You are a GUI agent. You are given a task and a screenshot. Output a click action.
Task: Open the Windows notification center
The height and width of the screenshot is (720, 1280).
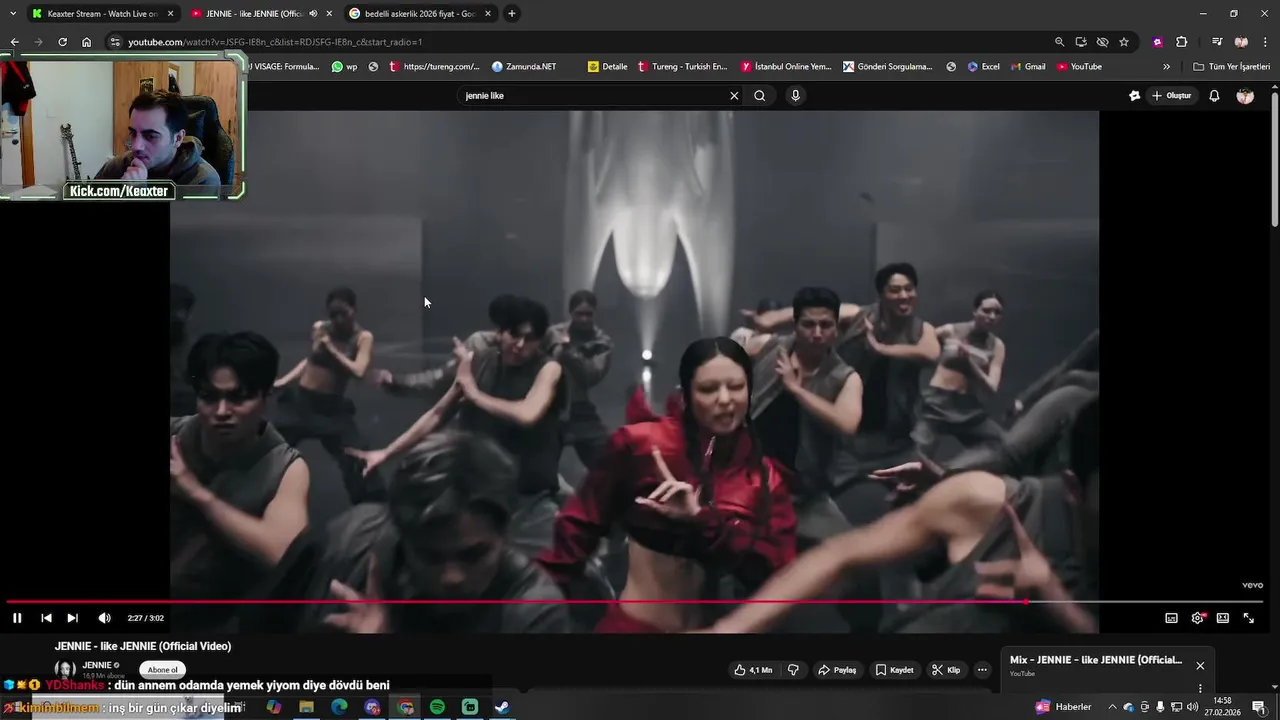point(1259,707)
